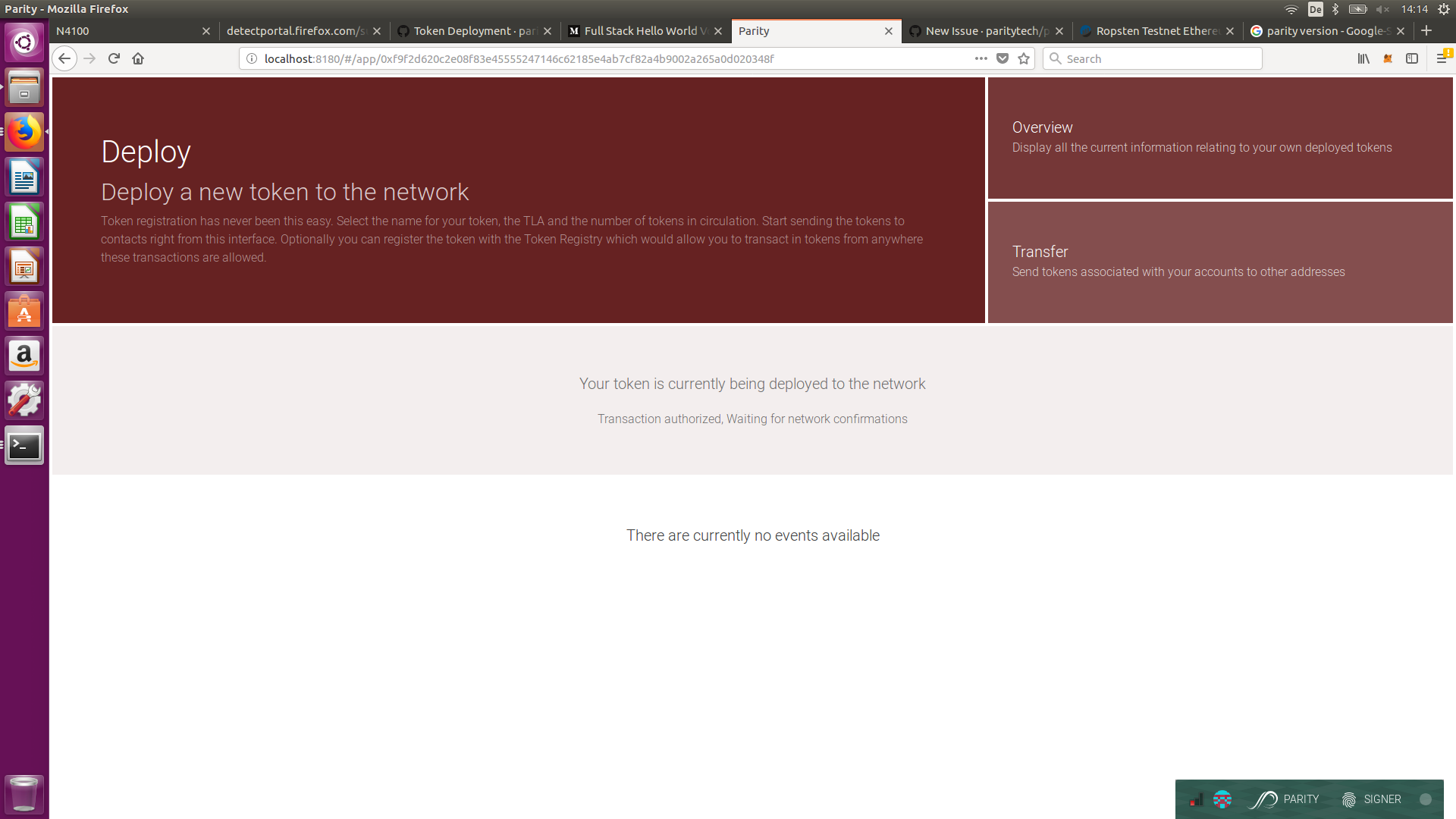Click the network signal strength icon
Screen dimensions: 1456x819
pos(1196,800)
